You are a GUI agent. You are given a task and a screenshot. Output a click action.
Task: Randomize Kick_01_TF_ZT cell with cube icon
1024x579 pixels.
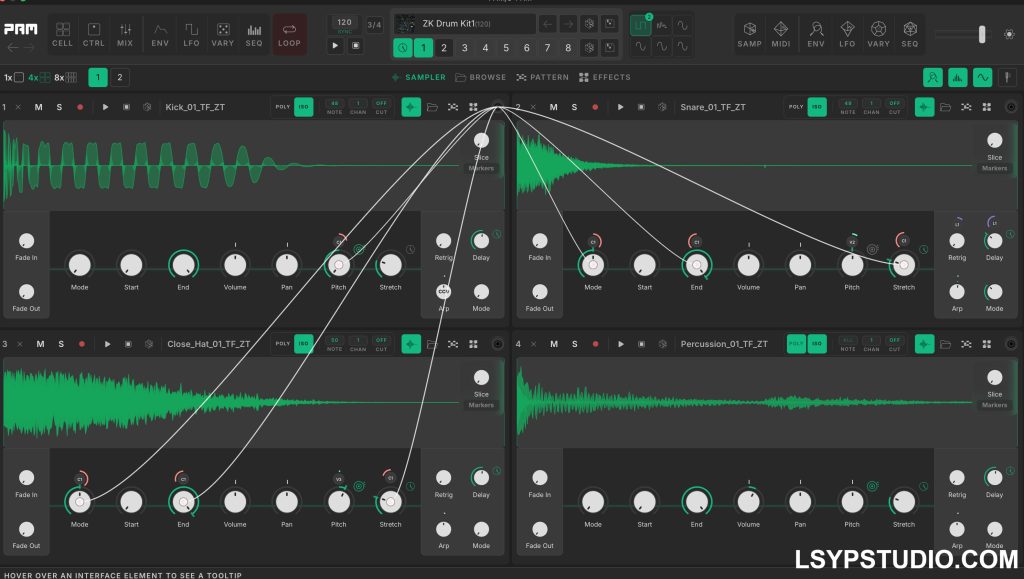pos(147,107)
